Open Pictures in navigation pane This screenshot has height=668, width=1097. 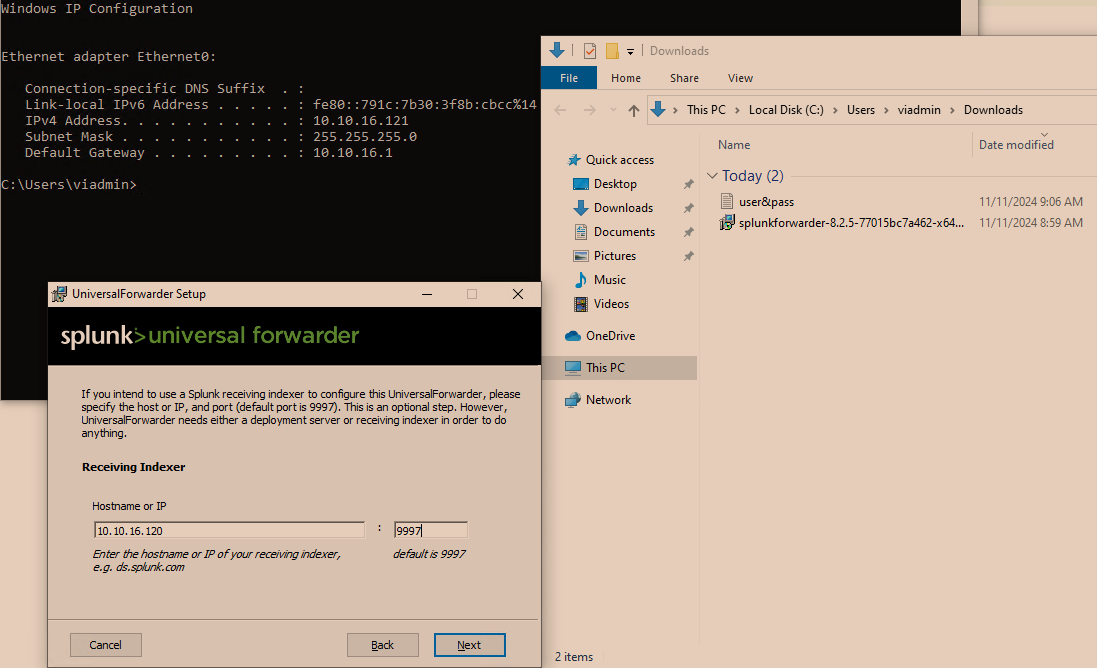coord(615,256)
